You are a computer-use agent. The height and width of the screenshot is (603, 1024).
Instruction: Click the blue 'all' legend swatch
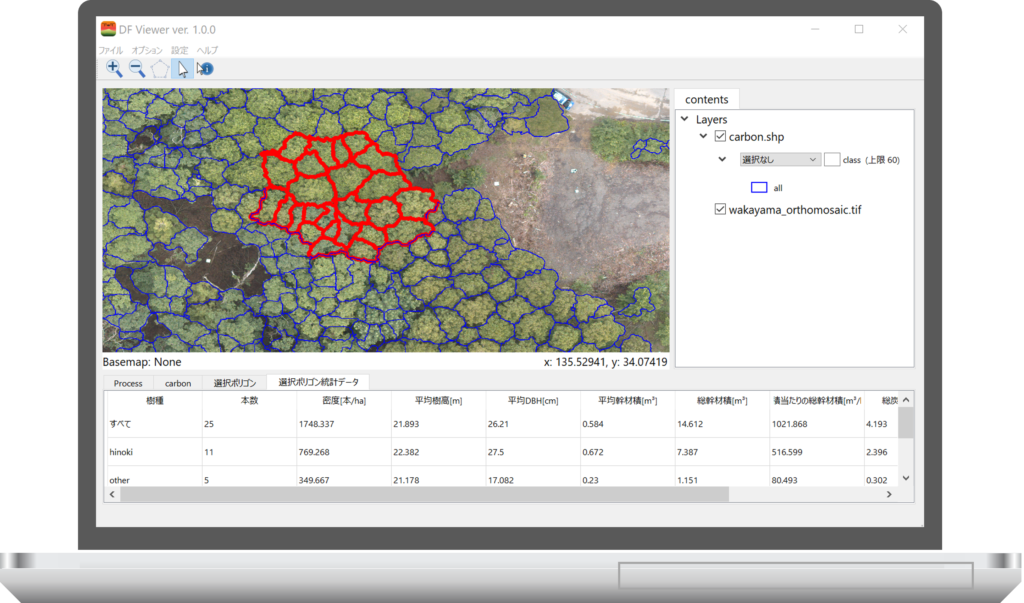(x=759, y=187)
